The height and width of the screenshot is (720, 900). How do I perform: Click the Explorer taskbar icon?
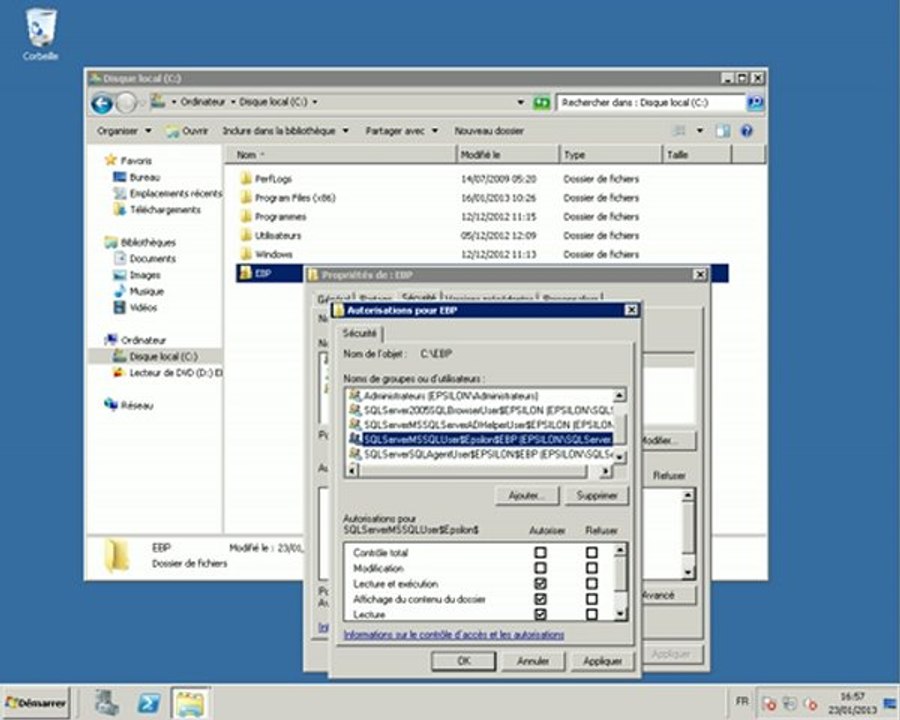[x=190, y=703]
